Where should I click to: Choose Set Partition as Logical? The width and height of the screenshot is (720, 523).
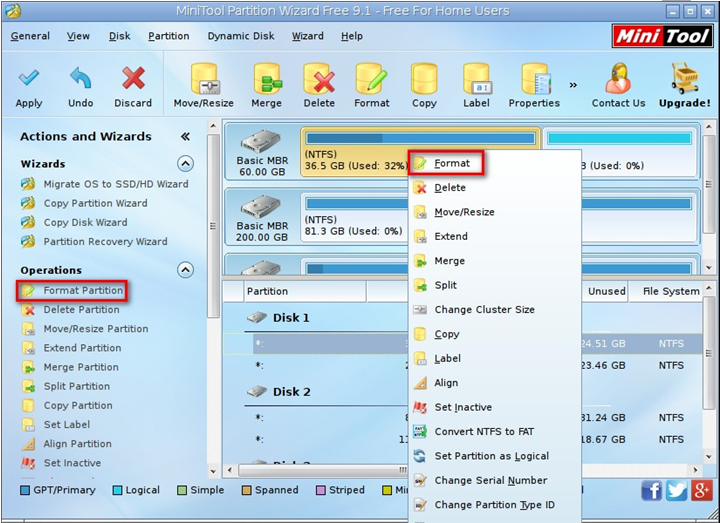point(495,456)
